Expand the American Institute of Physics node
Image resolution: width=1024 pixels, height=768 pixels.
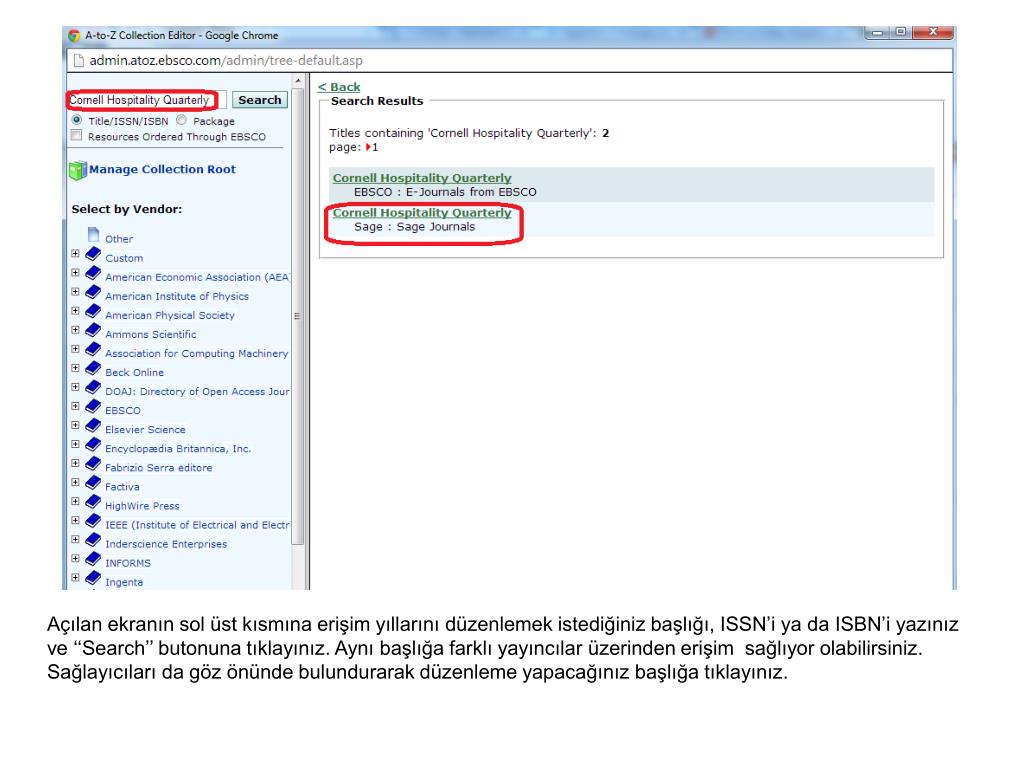point(76,291)
